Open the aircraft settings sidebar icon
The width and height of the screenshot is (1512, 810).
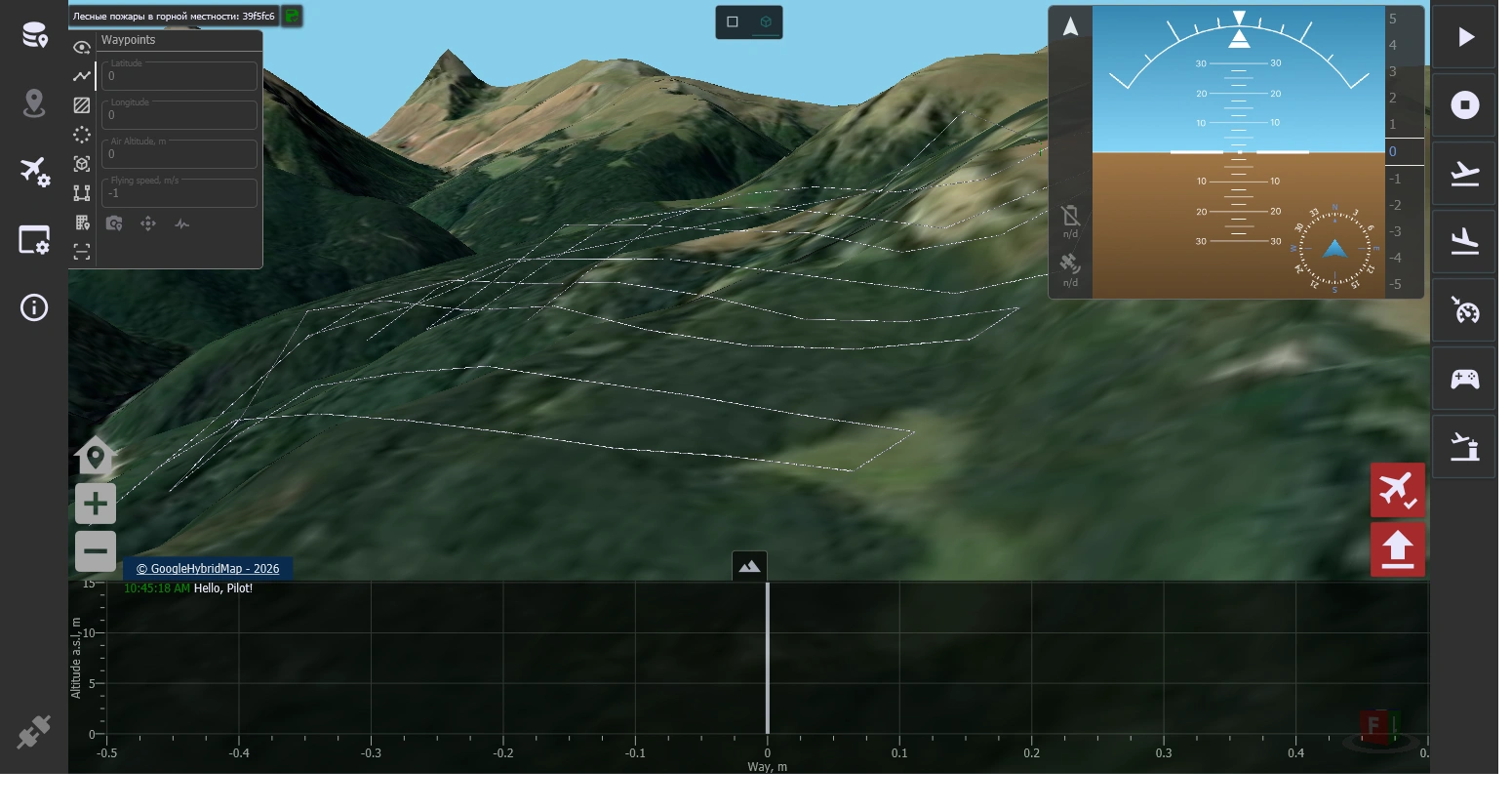click(34, 172)
